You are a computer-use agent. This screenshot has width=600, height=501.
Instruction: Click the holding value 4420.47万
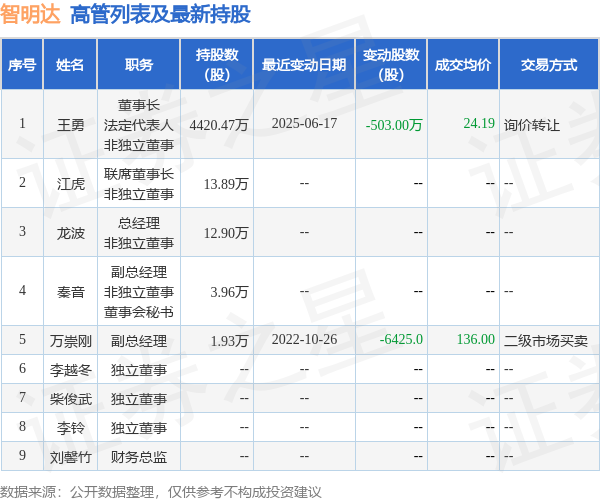(x=219, y=125)
